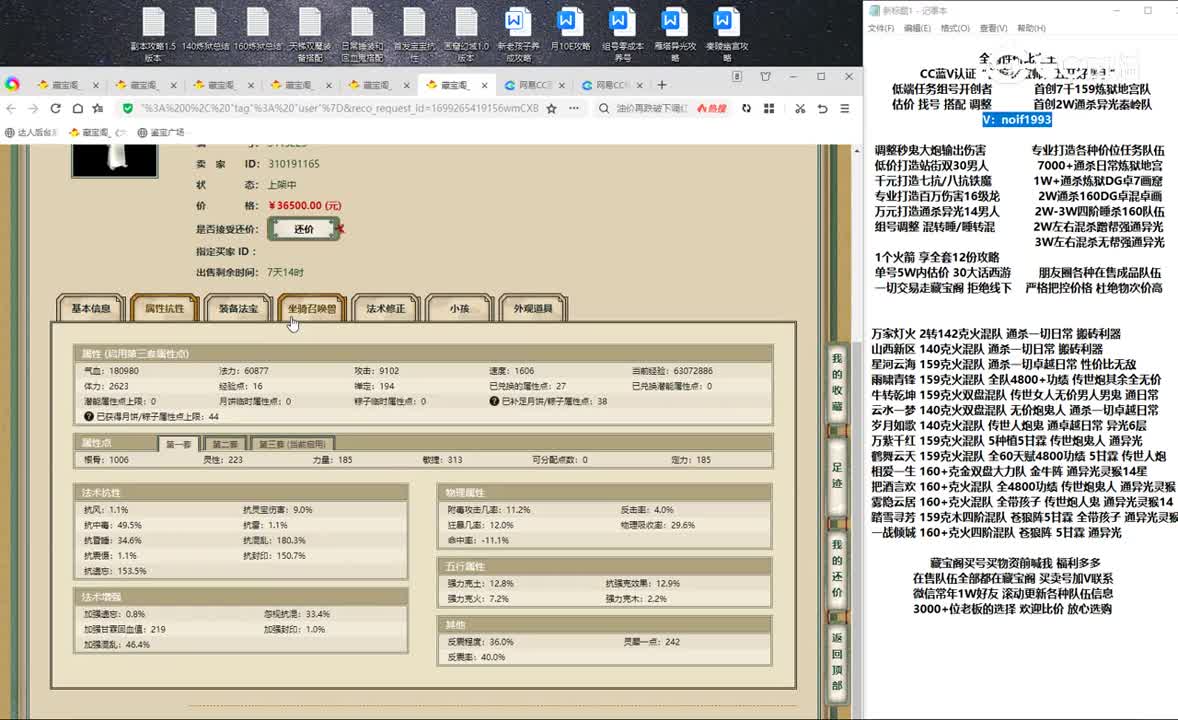1178x720 pixels.
Task: Select desktop file 天梯双魔装备搭配
Action: (x=310, y=35)
